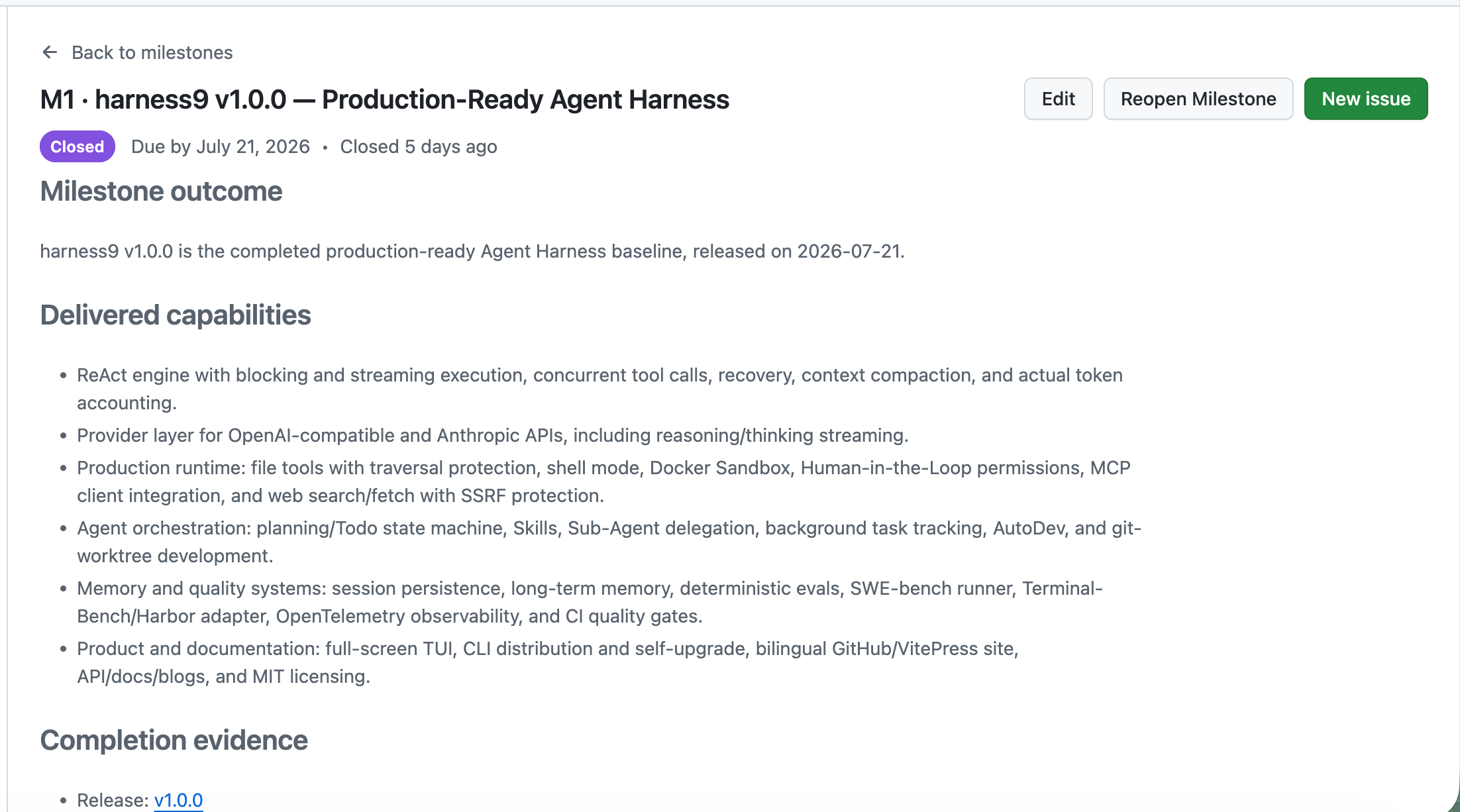Click the Memory and quality systems bullet
The image size is (1460, 812).
(590, 602)
